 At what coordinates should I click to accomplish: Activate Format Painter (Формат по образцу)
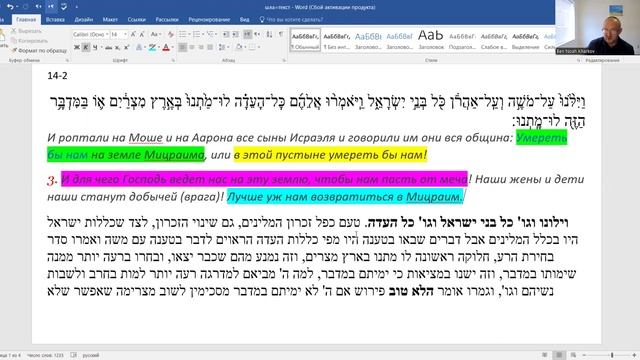click(39, 50)
